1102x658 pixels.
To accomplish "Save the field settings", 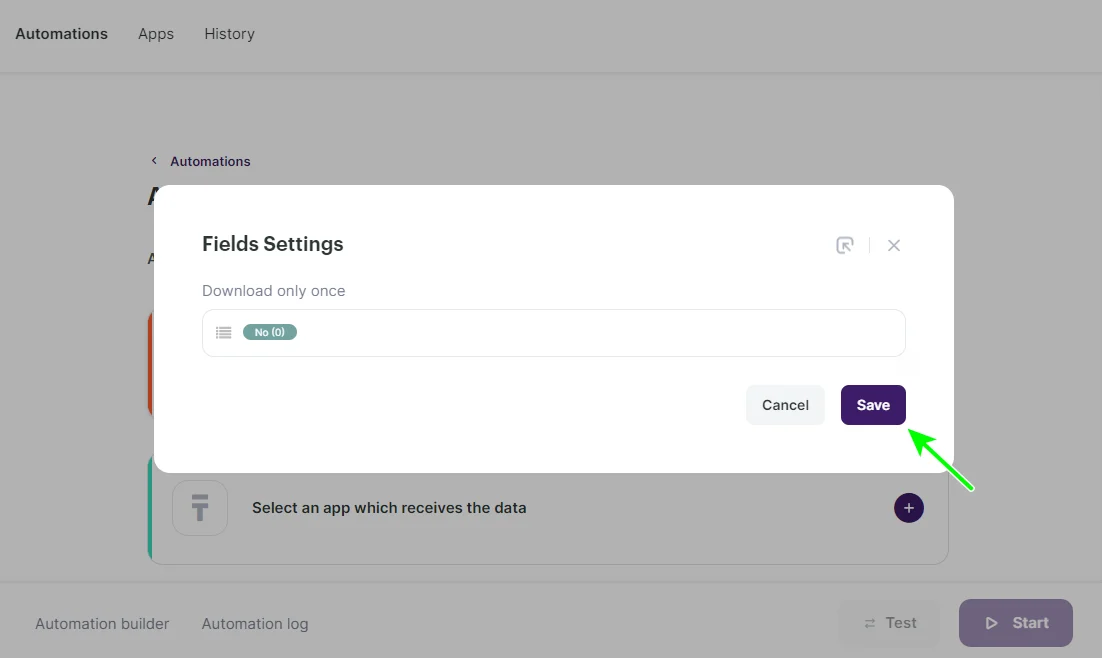I will pyautogui.click(x=872, y=405).
